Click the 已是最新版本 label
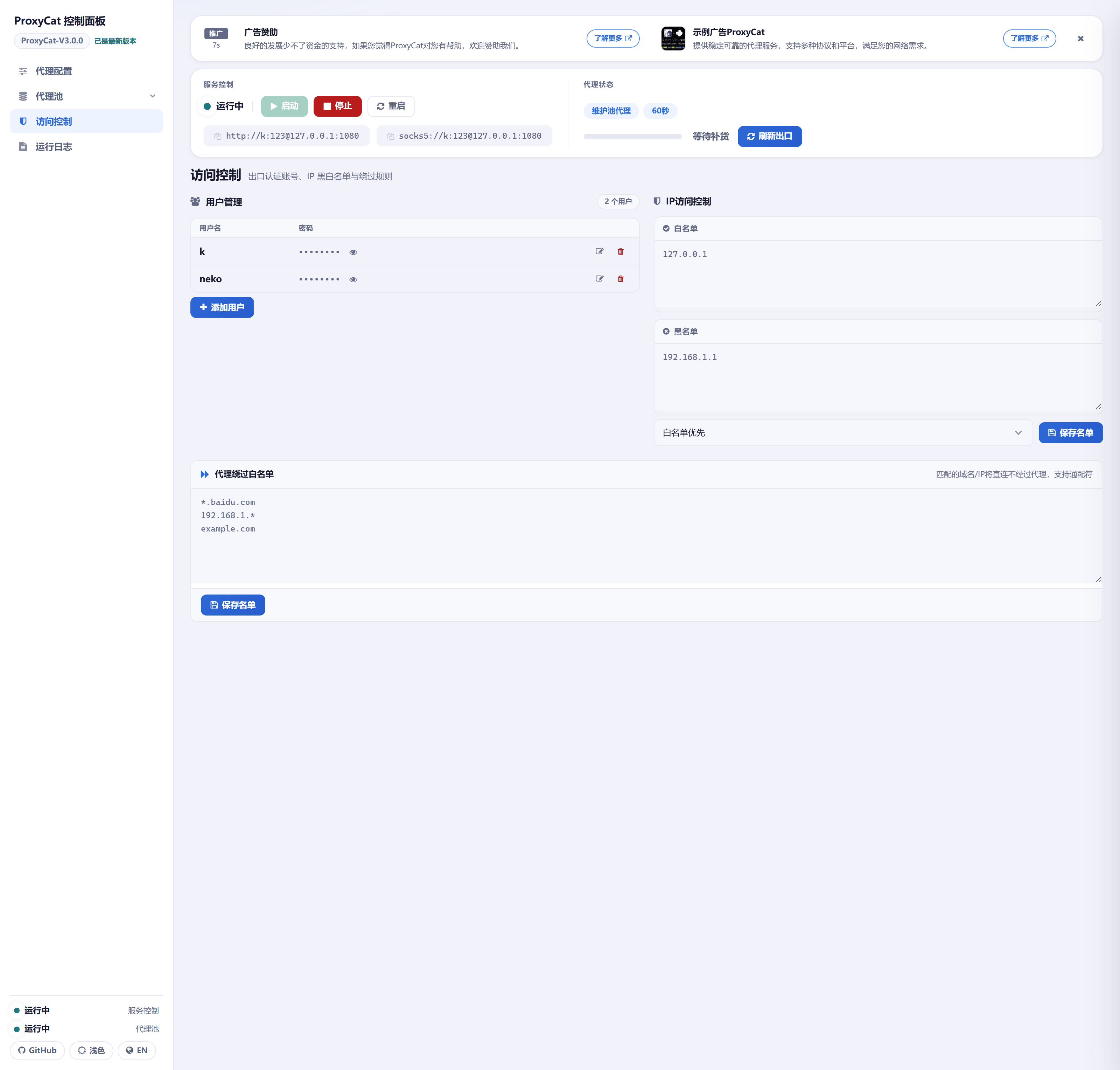Image resolution: width=1120 pixels, height=1070 pixels. pos(115,41)
